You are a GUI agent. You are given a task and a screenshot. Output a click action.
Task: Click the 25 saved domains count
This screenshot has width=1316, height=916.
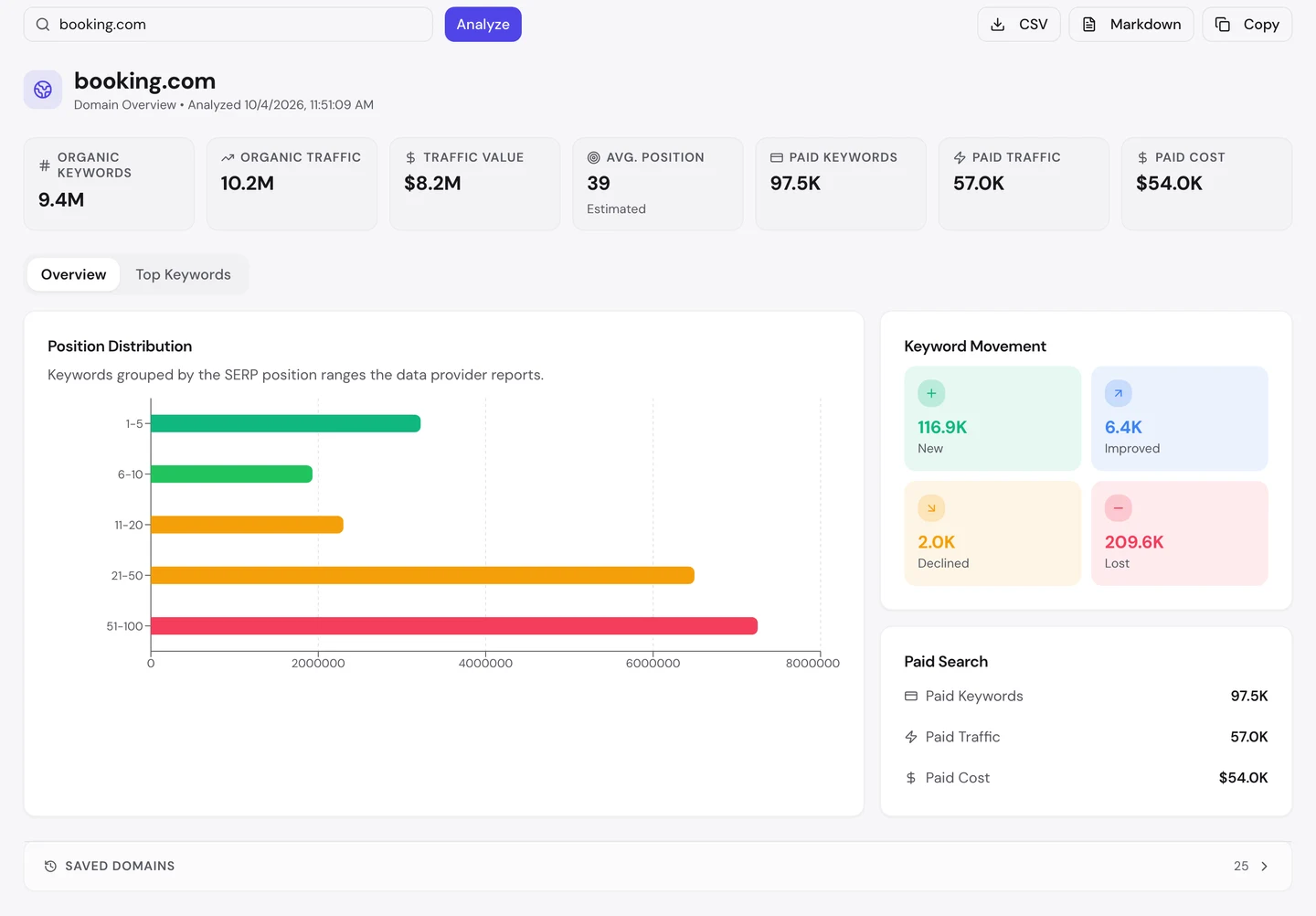pyautogui.click(x=1241, y=866)
